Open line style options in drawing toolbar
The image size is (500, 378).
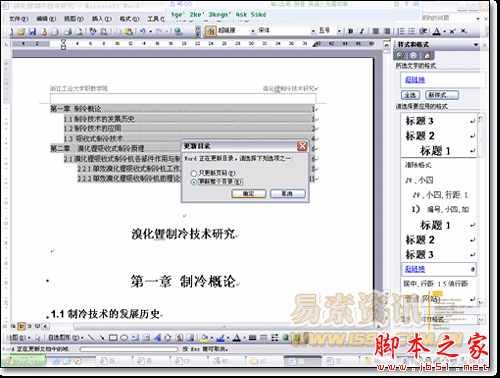tap(252, 338)
